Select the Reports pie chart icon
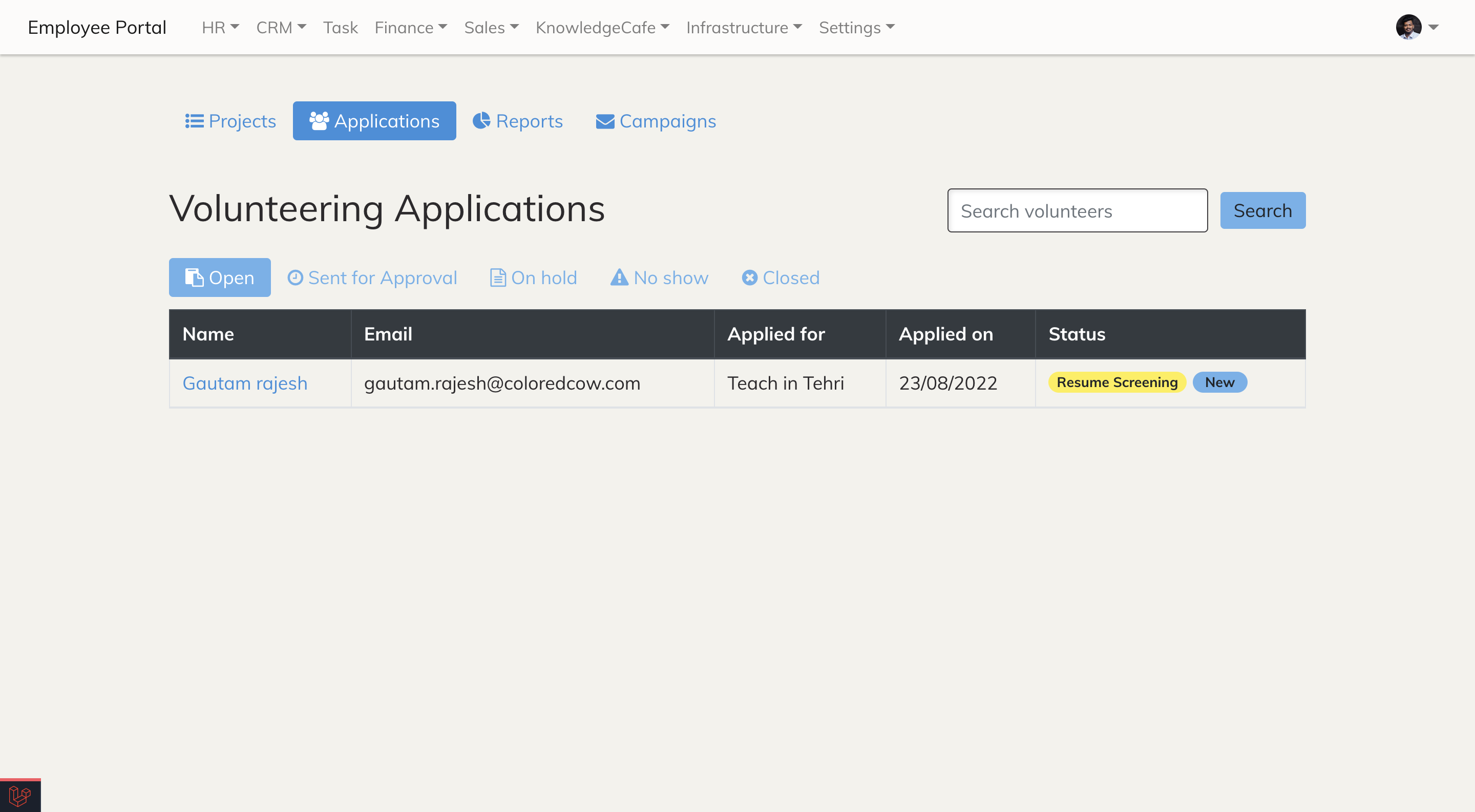 [481, 121]
